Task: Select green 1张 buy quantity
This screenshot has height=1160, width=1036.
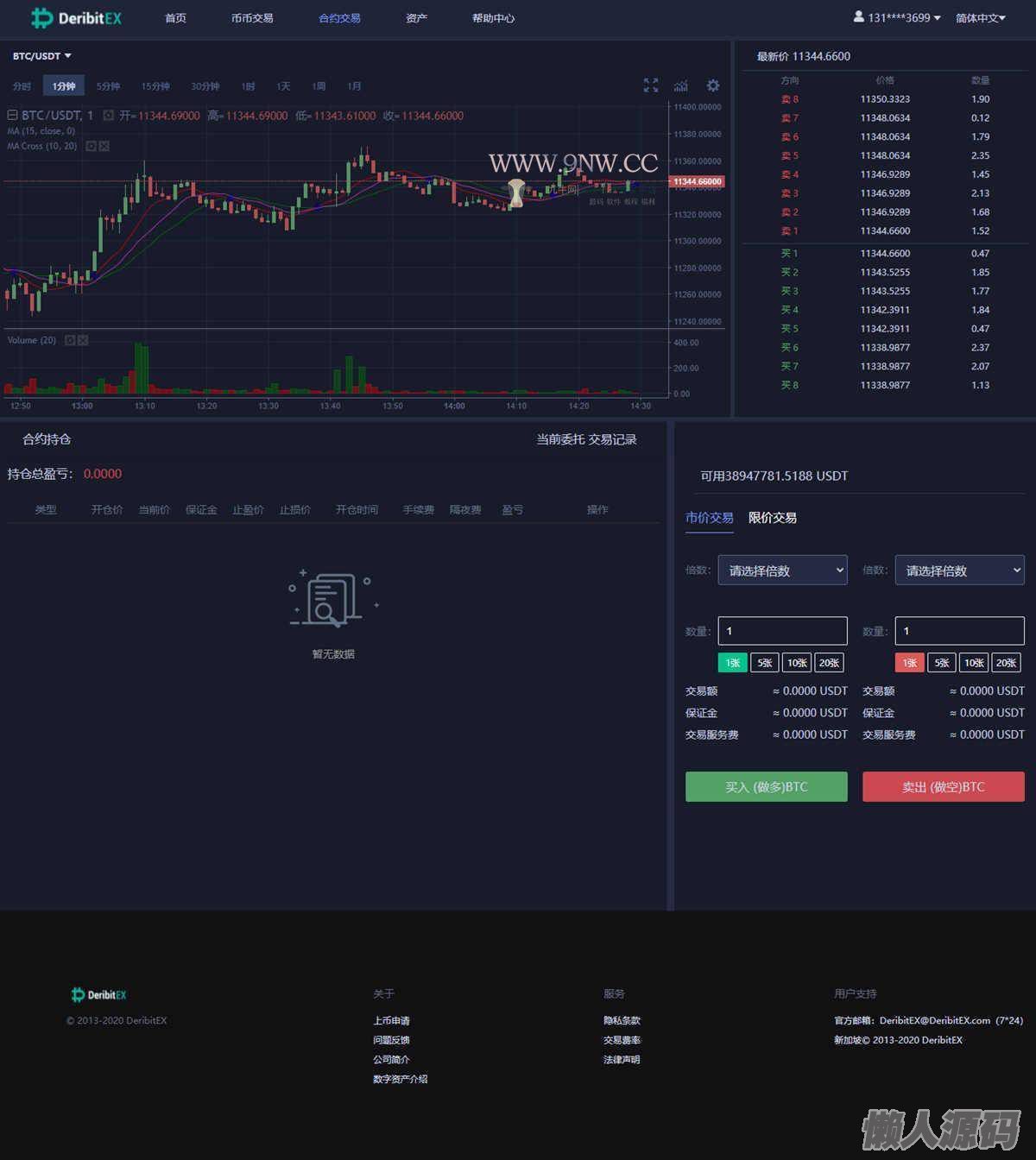Action: pyautogui.click(x=732, y=663)
